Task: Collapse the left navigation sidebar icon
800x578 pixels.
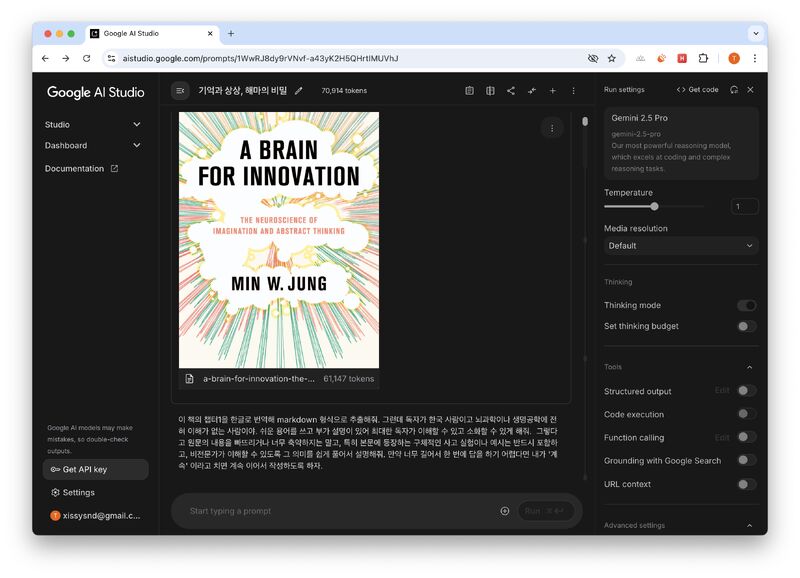Action: (180, 91)
